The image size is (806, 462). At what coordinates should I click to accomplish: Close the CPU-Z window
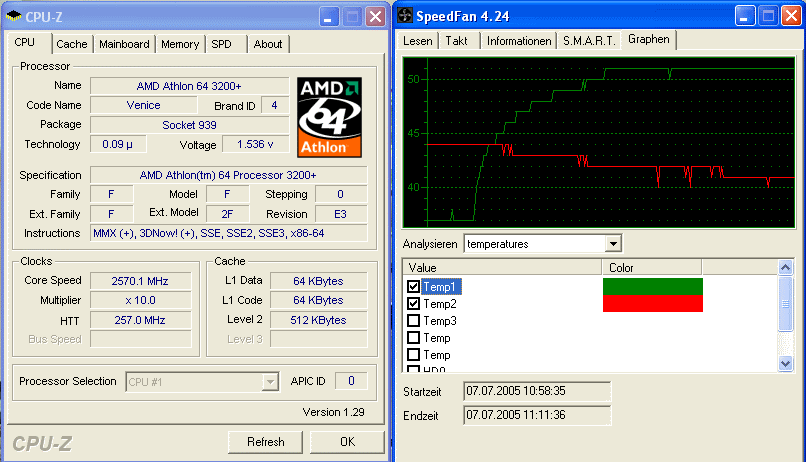click(x=376, y=16)
